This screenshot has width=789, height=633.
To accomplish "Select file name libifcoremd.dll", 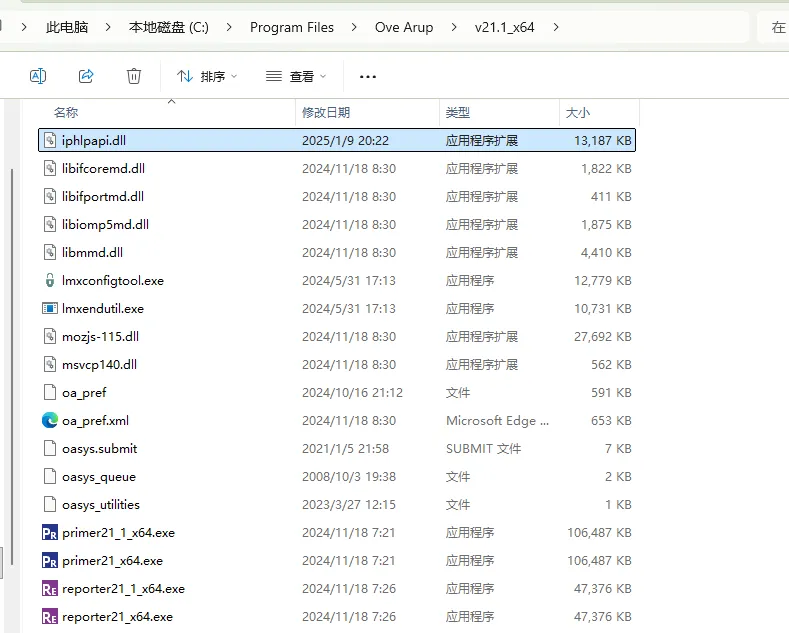I will (103, 169).
